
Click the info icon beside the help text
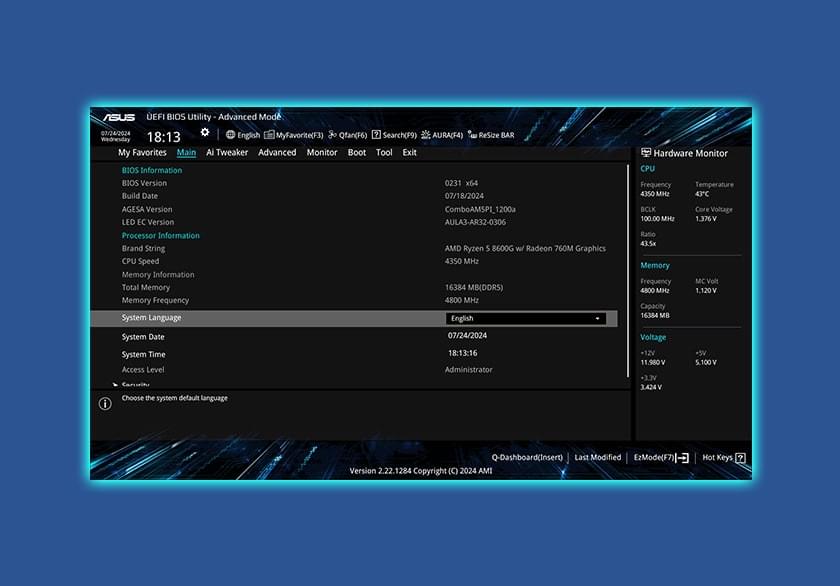(x=105, y=403)
